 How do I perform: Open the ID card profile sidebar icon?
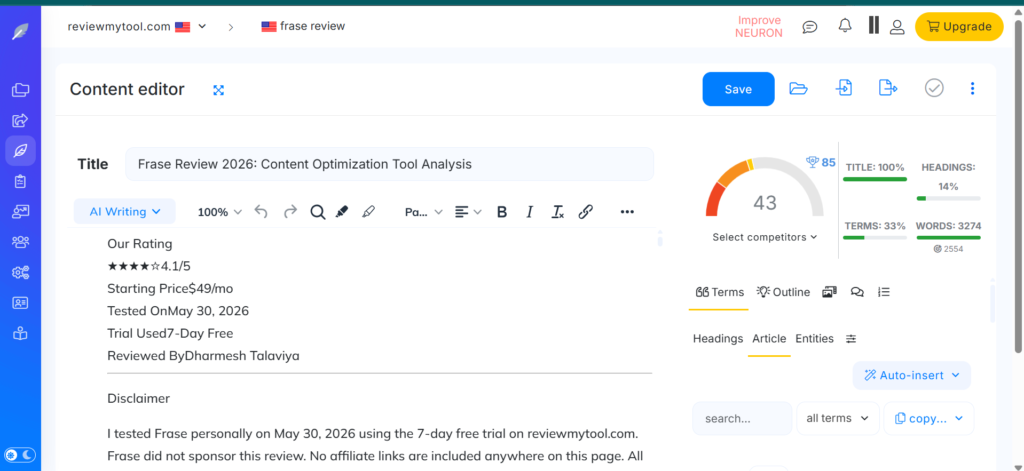point(20,302)
